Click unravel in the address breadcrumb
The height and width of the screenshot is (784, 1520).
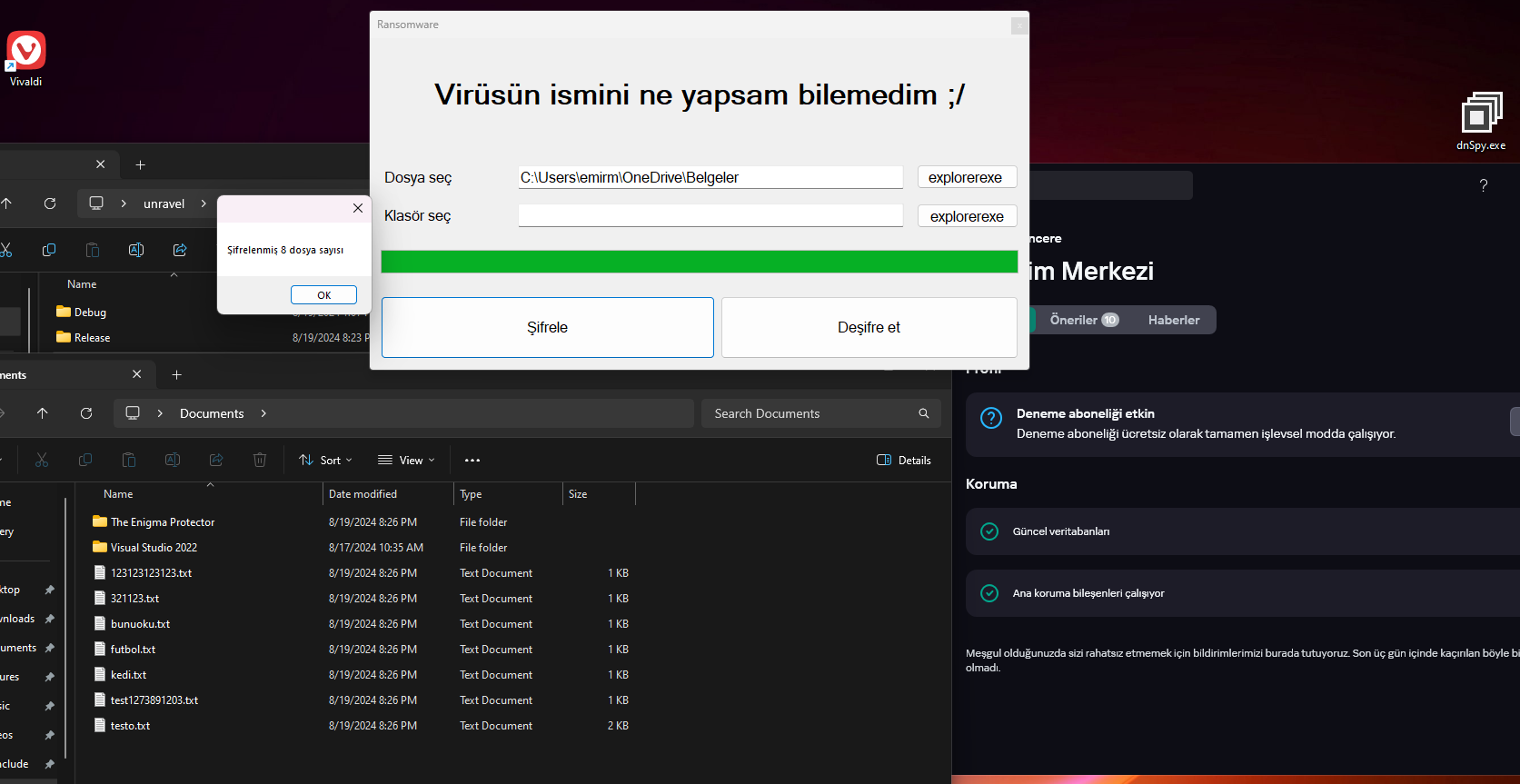(x=164, y=203)
